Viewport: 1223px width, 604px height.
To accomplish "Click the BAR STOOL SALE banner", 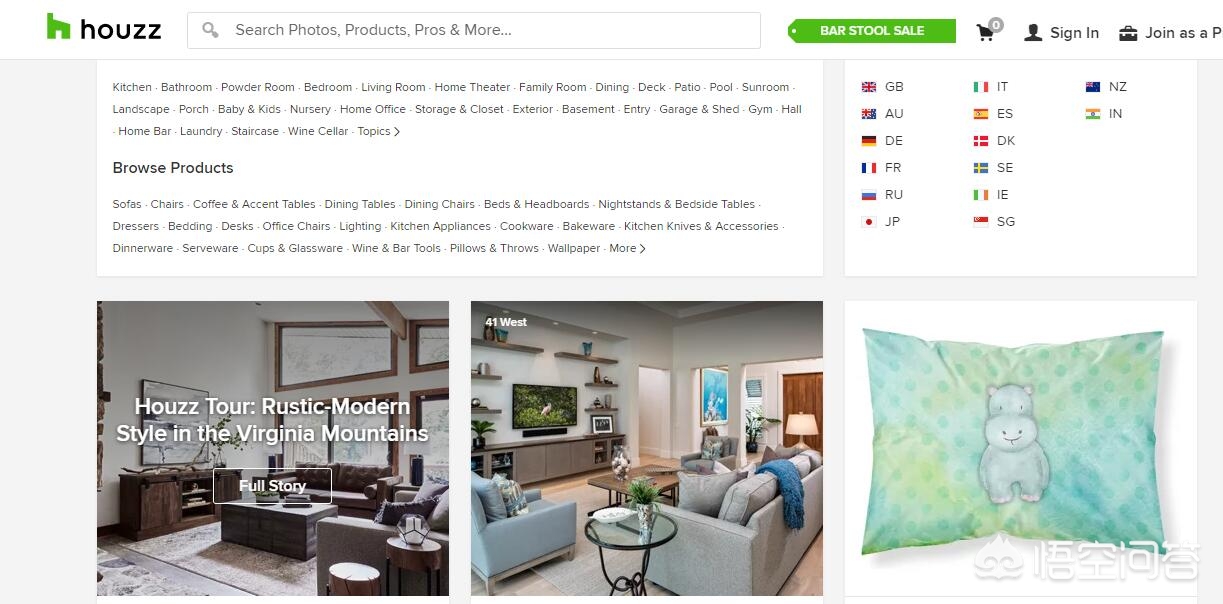I will 871,31.
